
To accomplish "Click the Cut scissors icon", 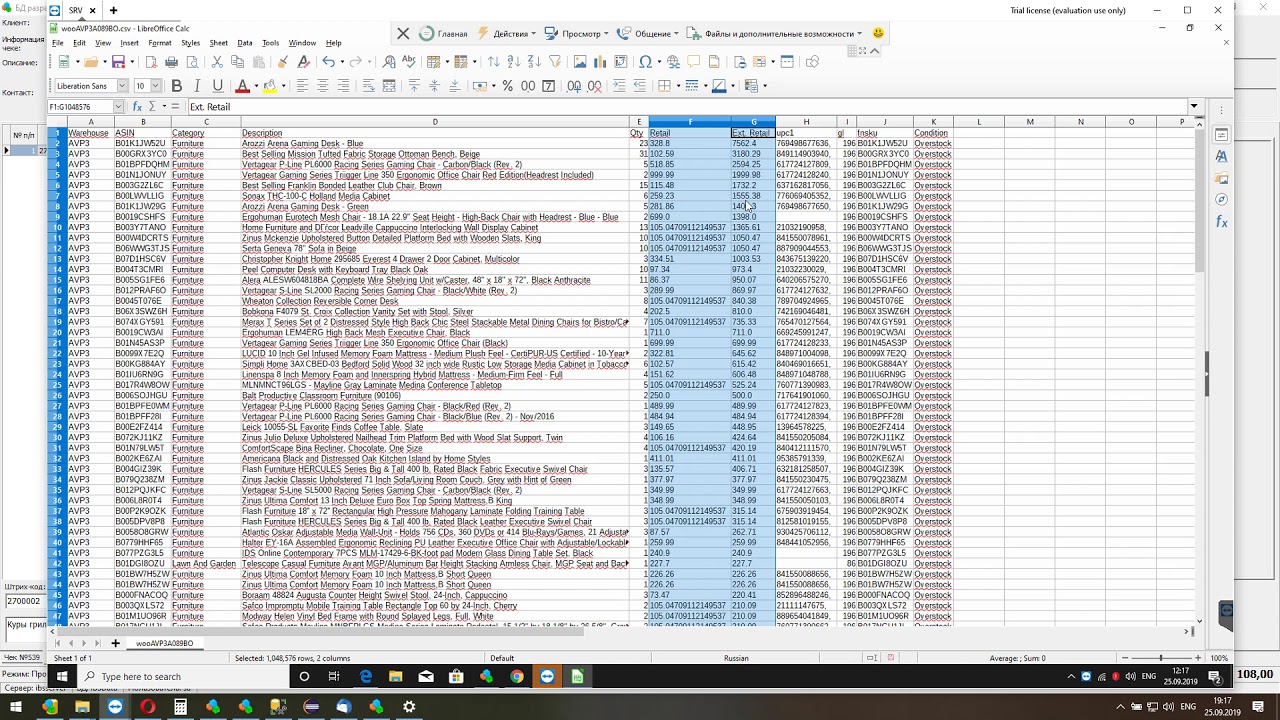I will (217, 62).
